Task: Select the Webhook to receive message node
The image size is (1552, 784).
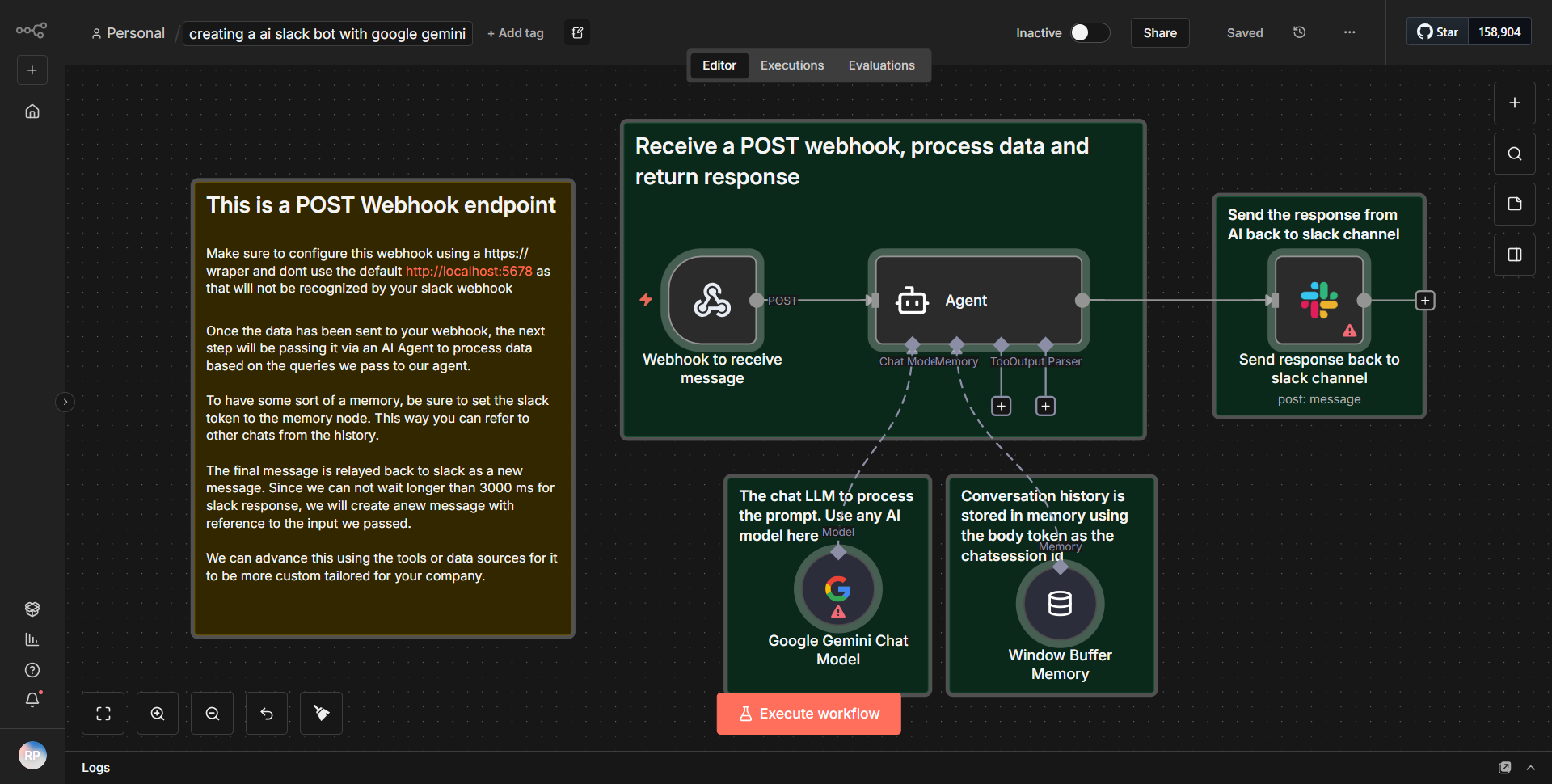Action: click(713, 301)
